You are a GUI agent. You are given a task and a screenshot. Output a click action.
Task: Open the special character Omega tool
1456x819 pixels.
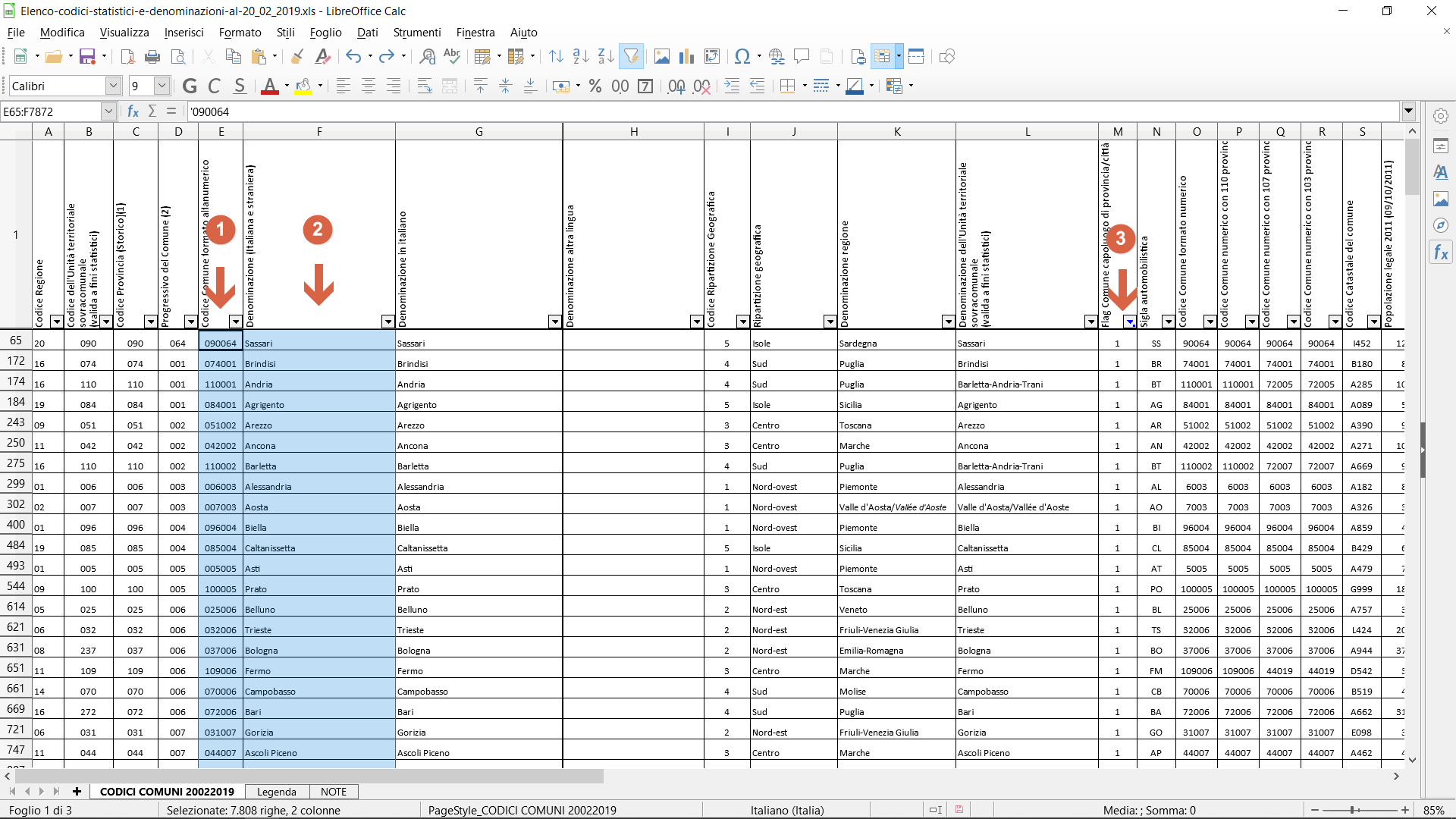(742, 56)
